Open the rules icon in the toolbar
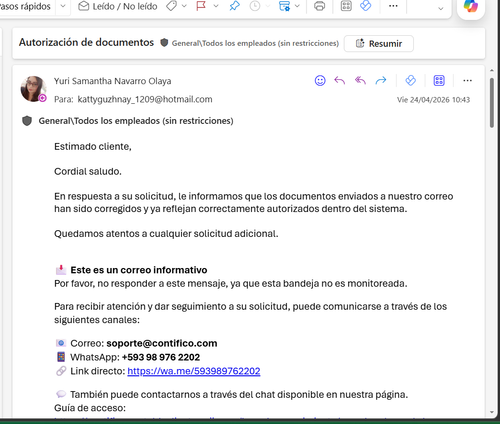 pyautogui.click(x=284, y=6)
